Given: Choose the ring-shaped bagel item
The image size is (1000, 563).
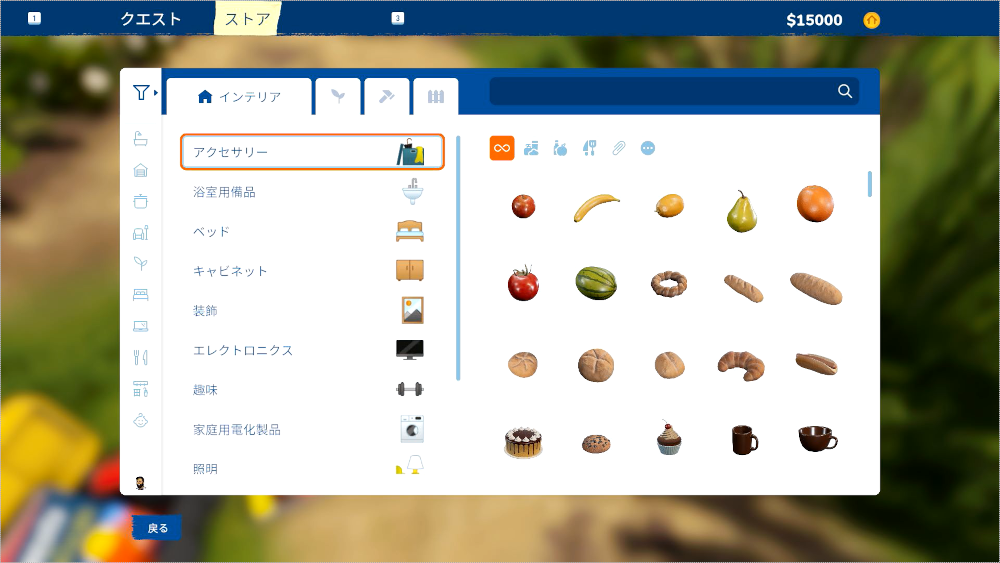Looking at the screenshot, I should (669, 284).
